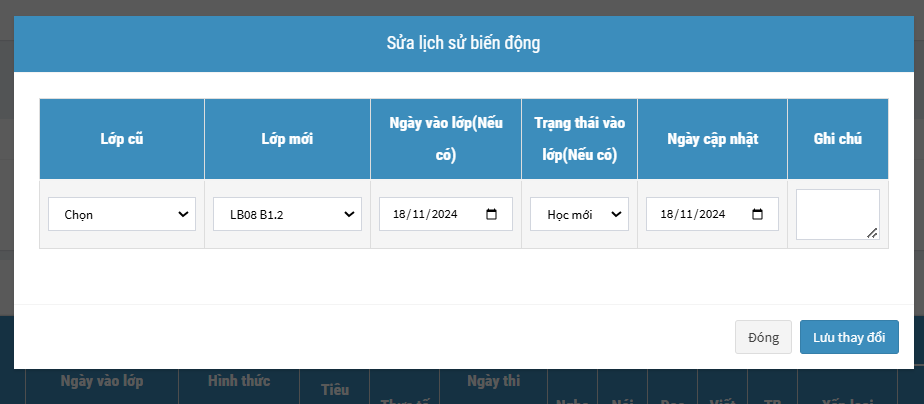The width and height of the screenshot is (924, 404).
Task: Click the Lớp mới column header
Action: click(287, 139)
